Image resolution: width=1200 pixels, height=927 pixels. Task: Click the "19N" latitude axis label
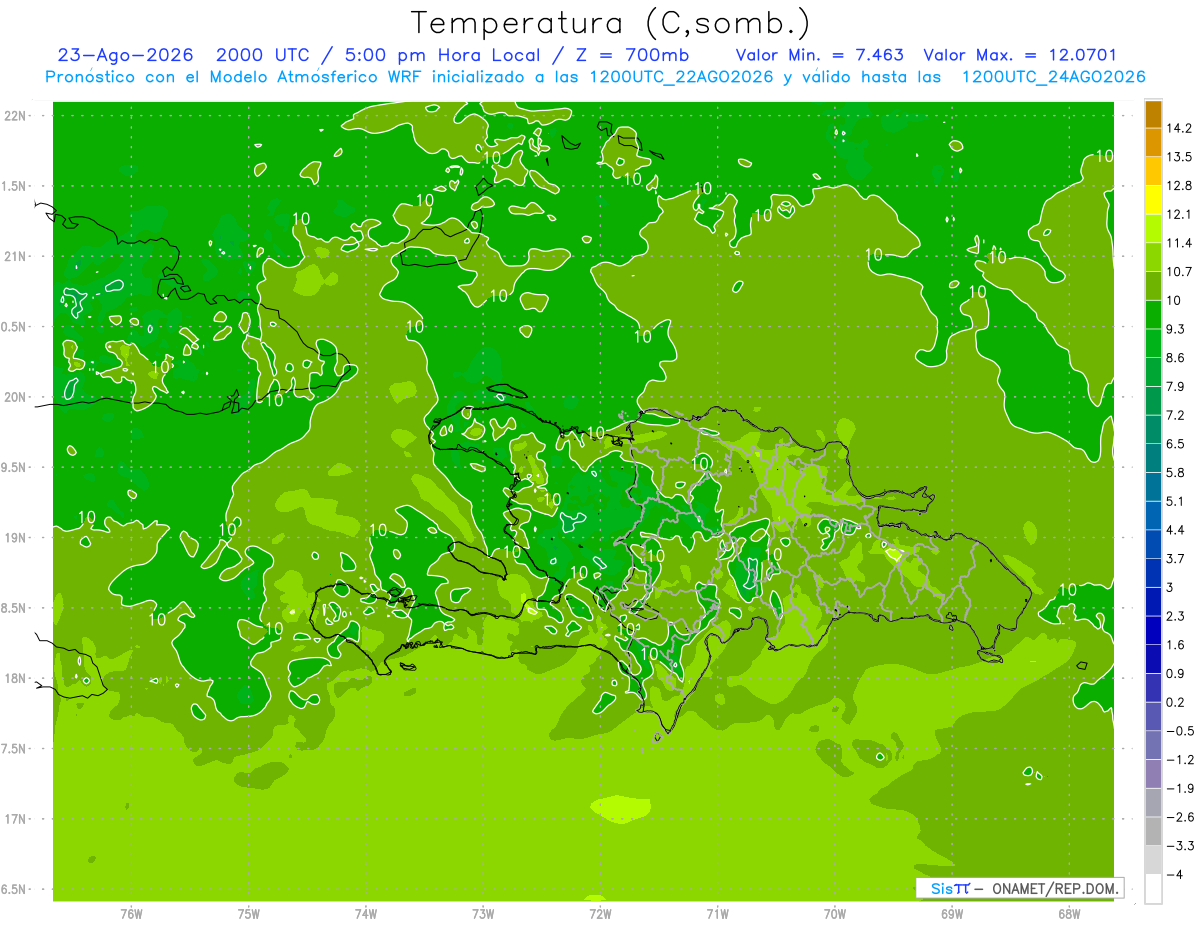click(16, 538)
